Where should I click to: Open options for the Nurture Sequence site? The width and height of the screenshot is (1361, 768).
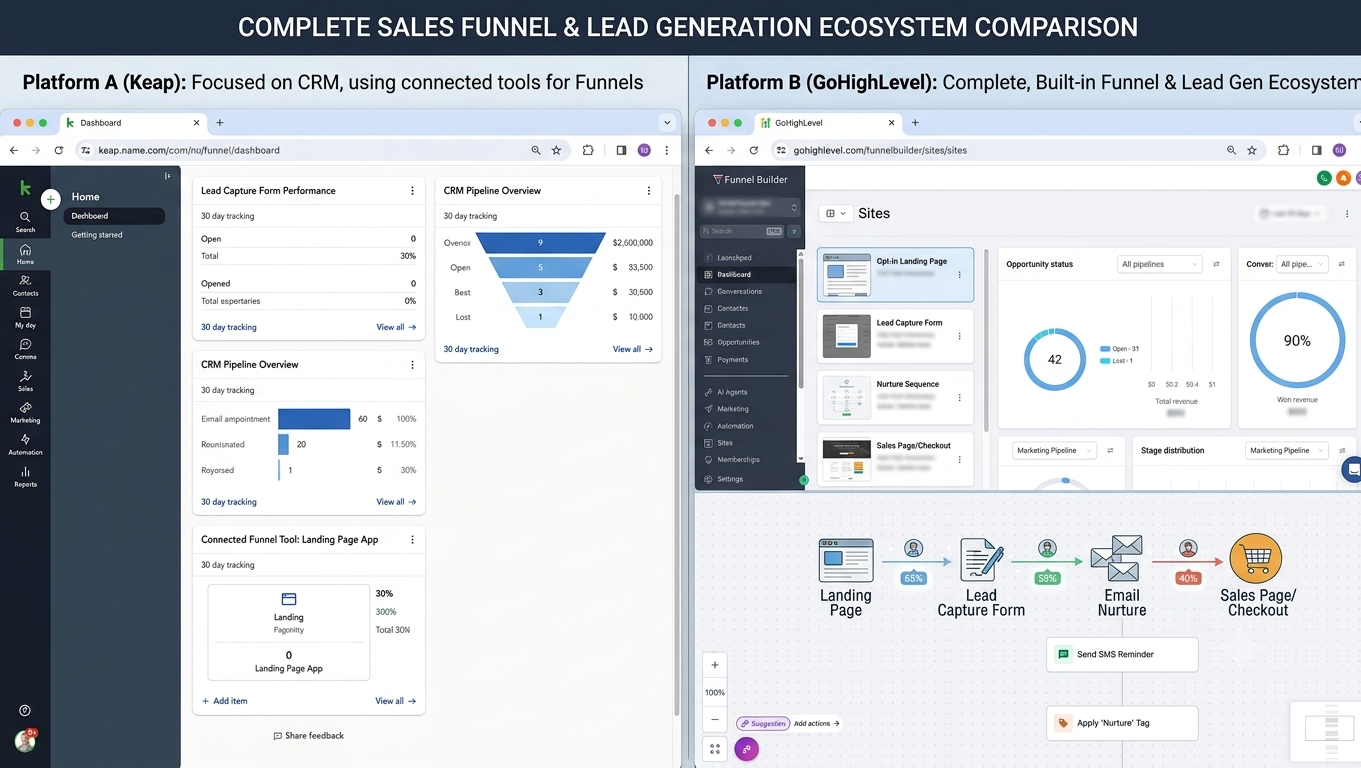click(x=959, y=397)
